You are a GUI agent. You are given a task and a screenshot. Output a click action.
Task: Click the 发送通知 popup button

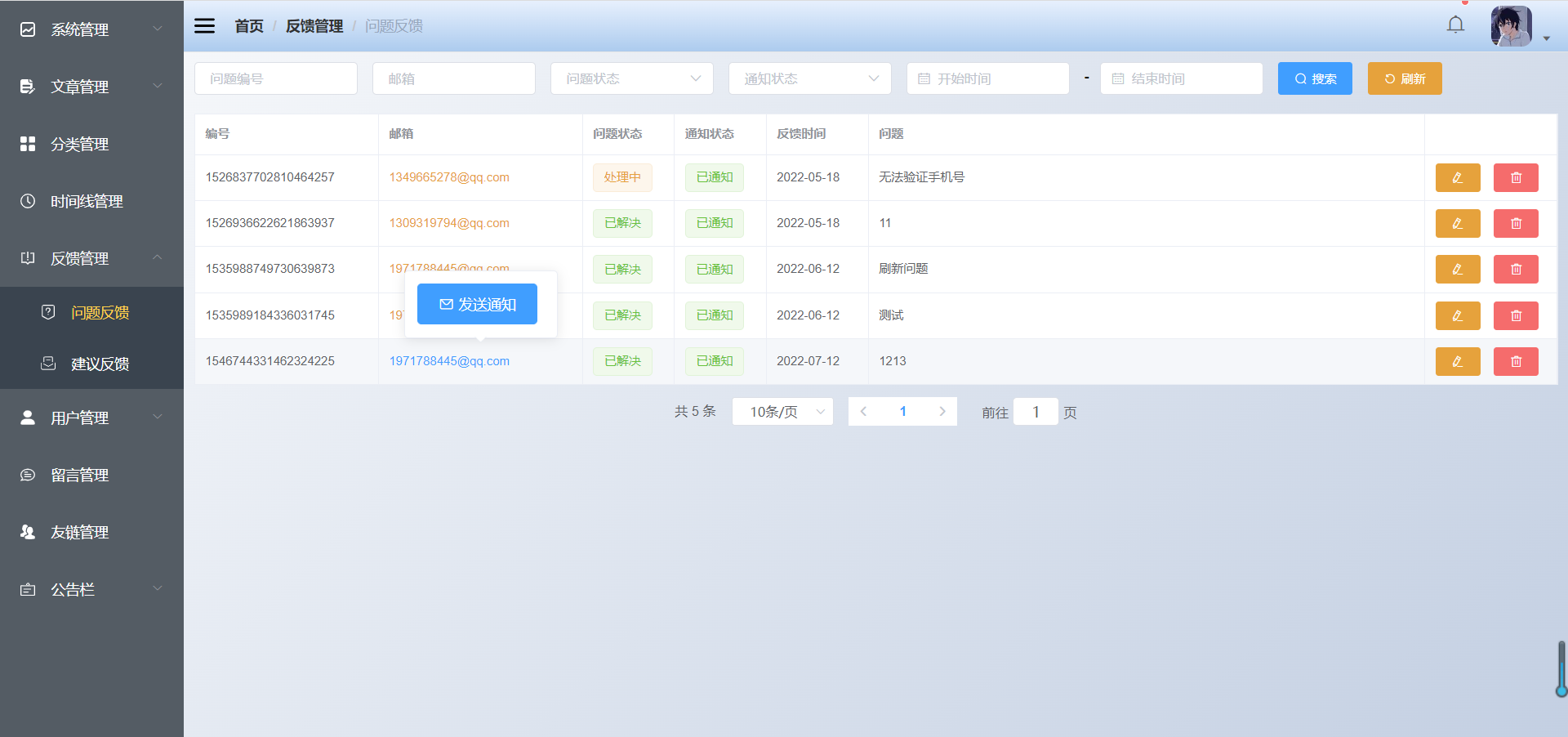(477, 304)
